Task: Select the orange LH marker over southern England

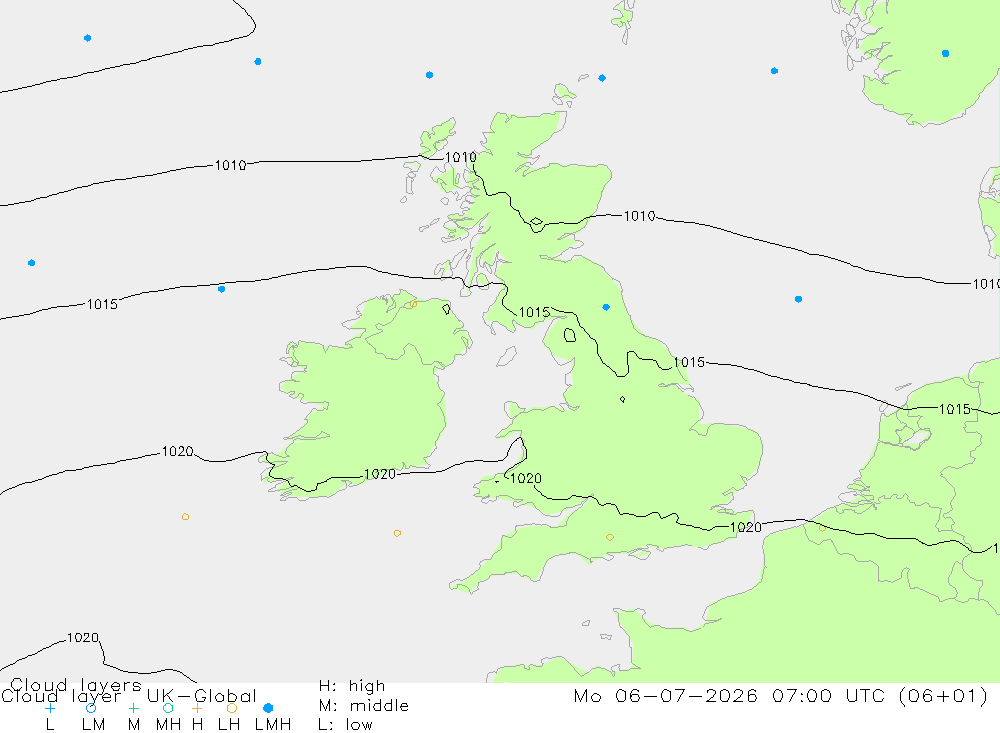Action: click(610, 537)
